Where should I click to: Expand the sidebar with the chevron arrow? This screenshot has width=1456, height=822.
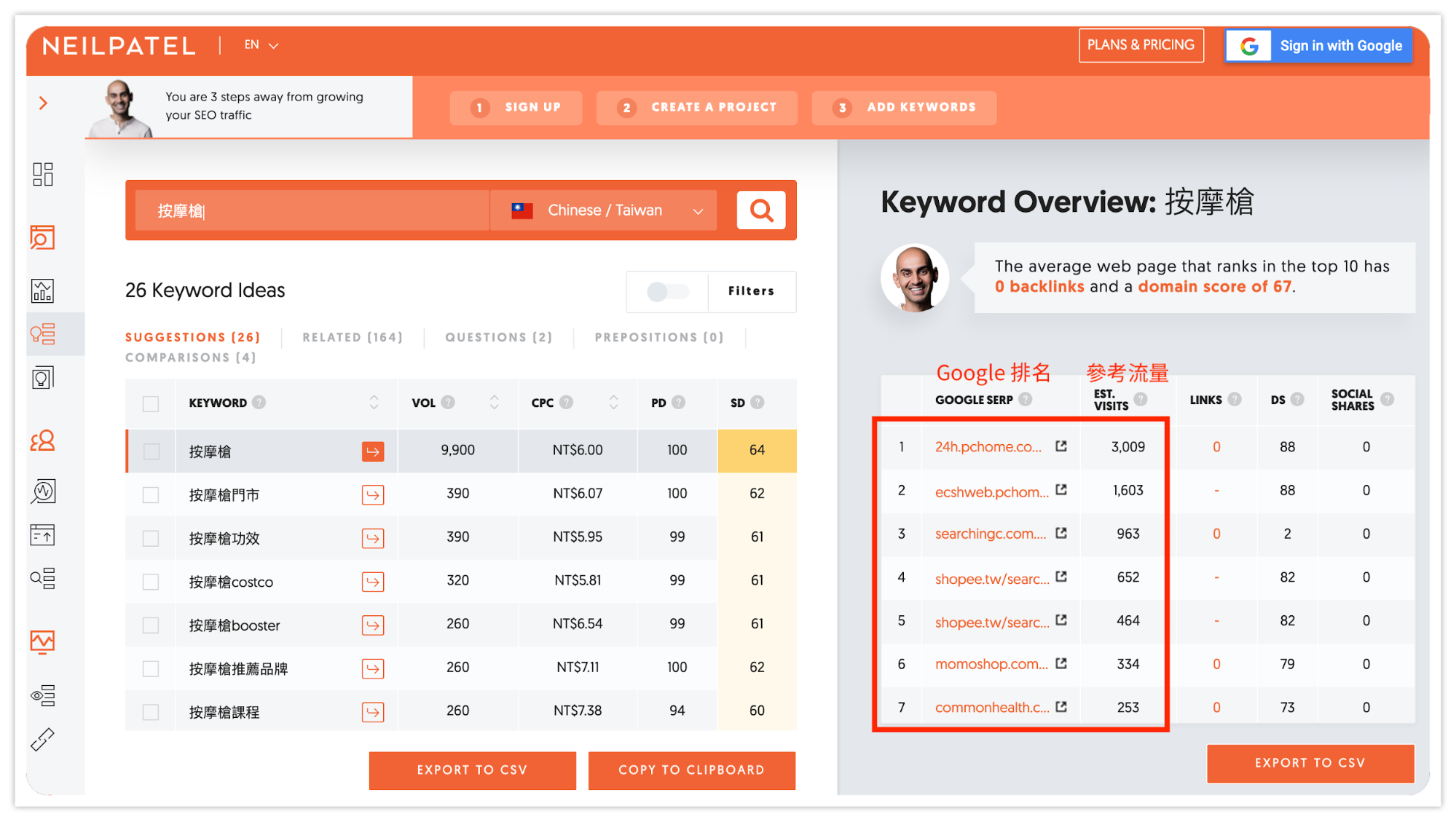tap(43, 103)
